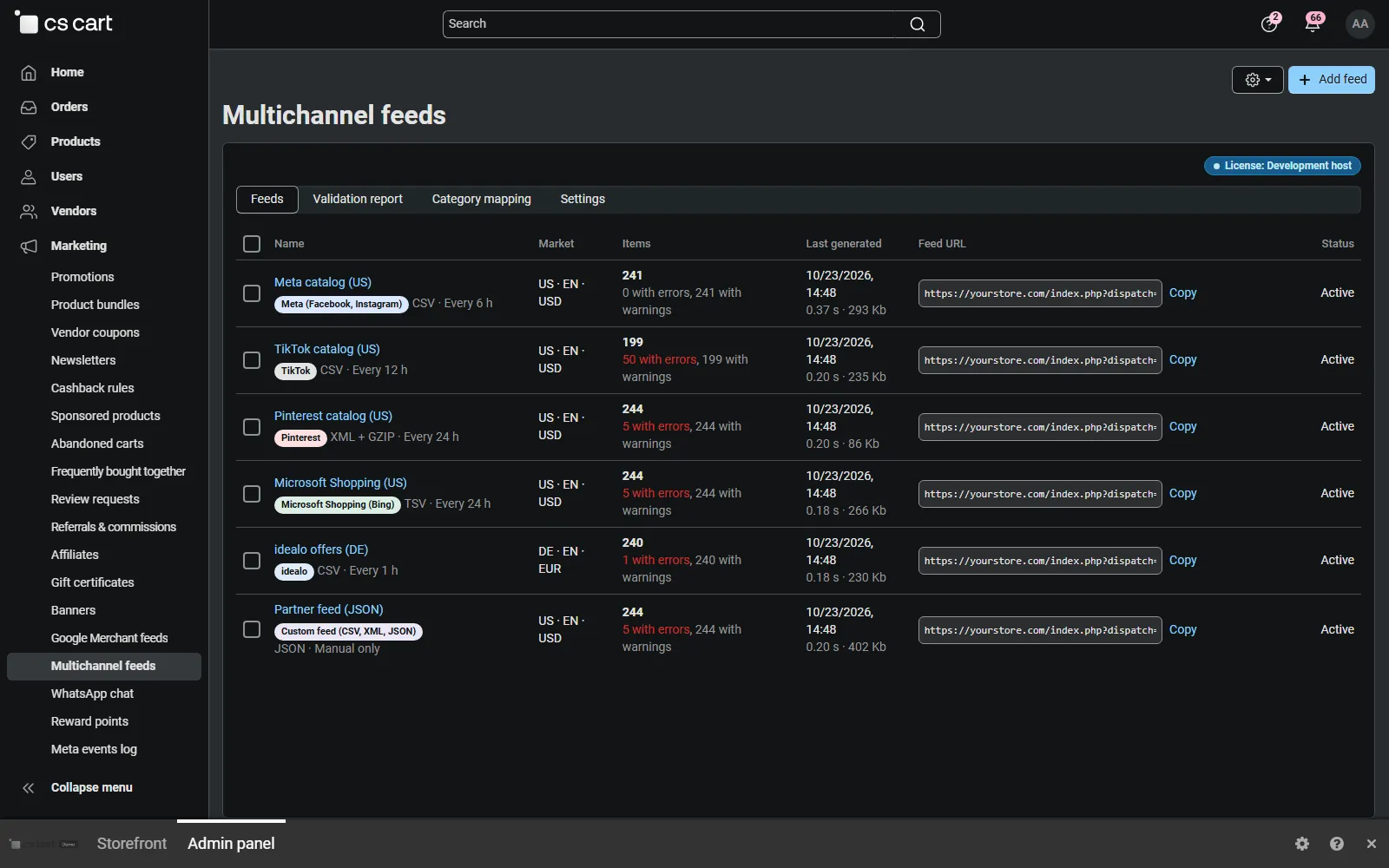
Task: Check the Microsoft Shopping (US) row checkbox
Action: pos(252,494)
